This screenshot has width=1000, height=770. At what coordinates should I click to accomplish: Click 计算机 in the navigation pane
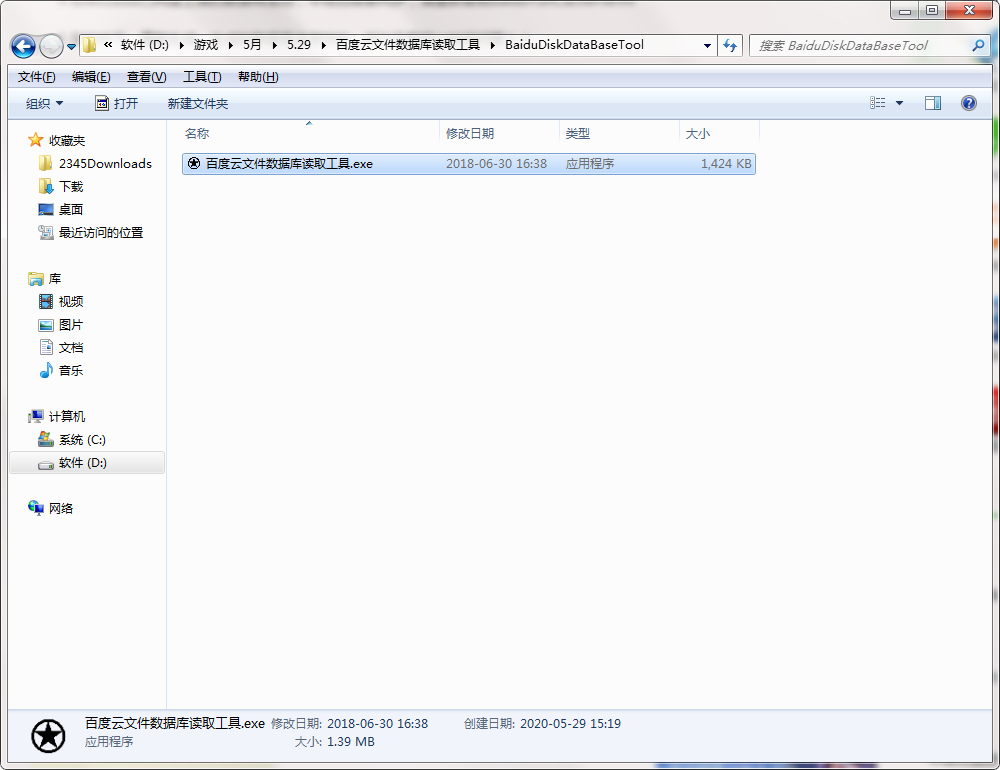point(67,417)
